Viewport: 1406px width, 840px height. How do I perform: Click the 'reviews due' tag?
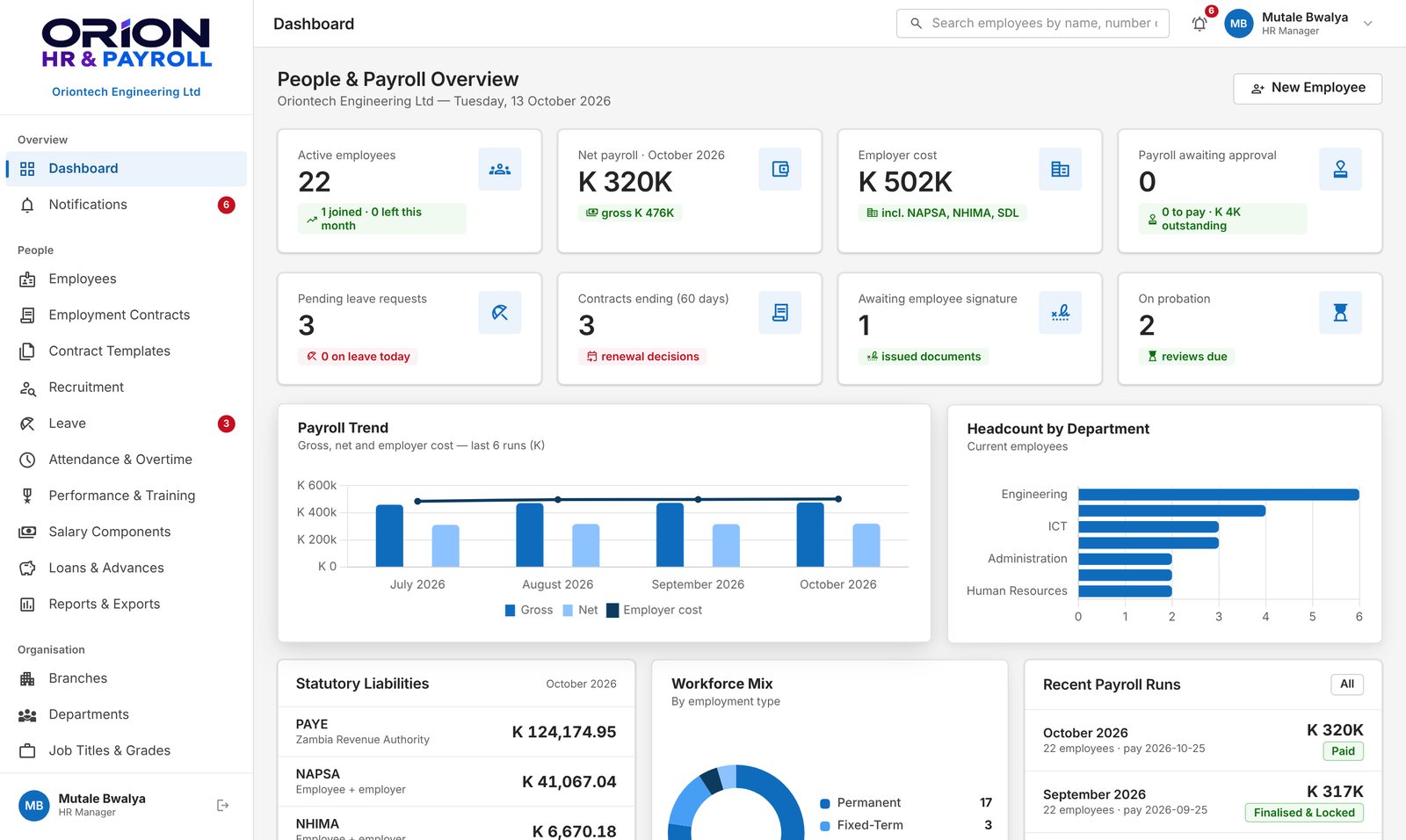pos(1187,357)
